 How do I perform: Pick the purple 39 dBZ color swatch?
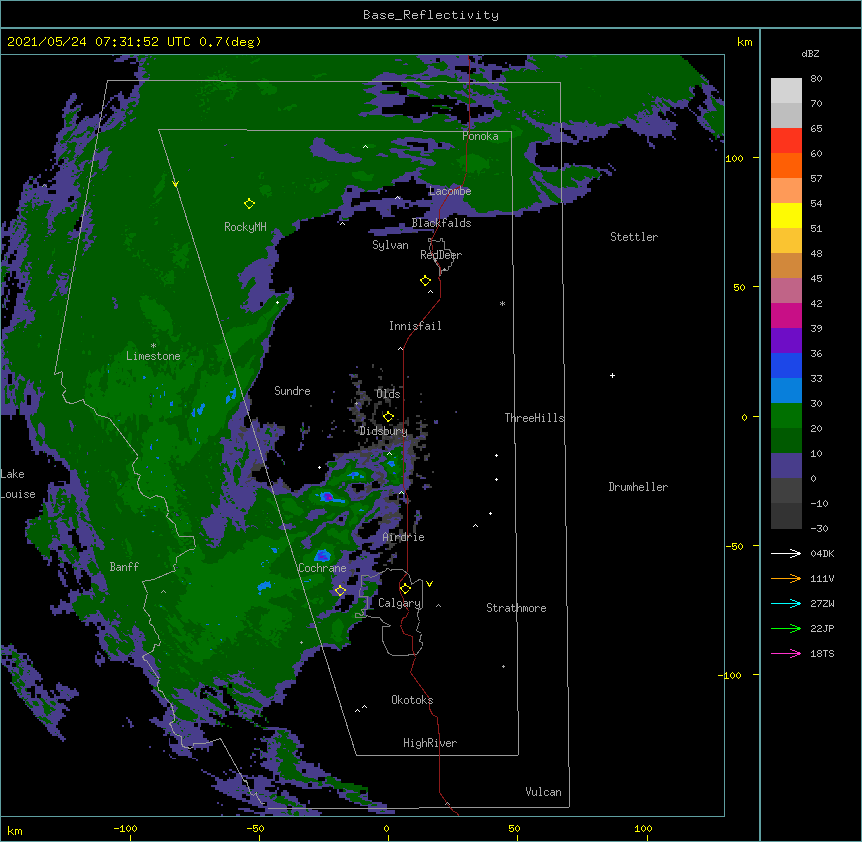(786, 340)
